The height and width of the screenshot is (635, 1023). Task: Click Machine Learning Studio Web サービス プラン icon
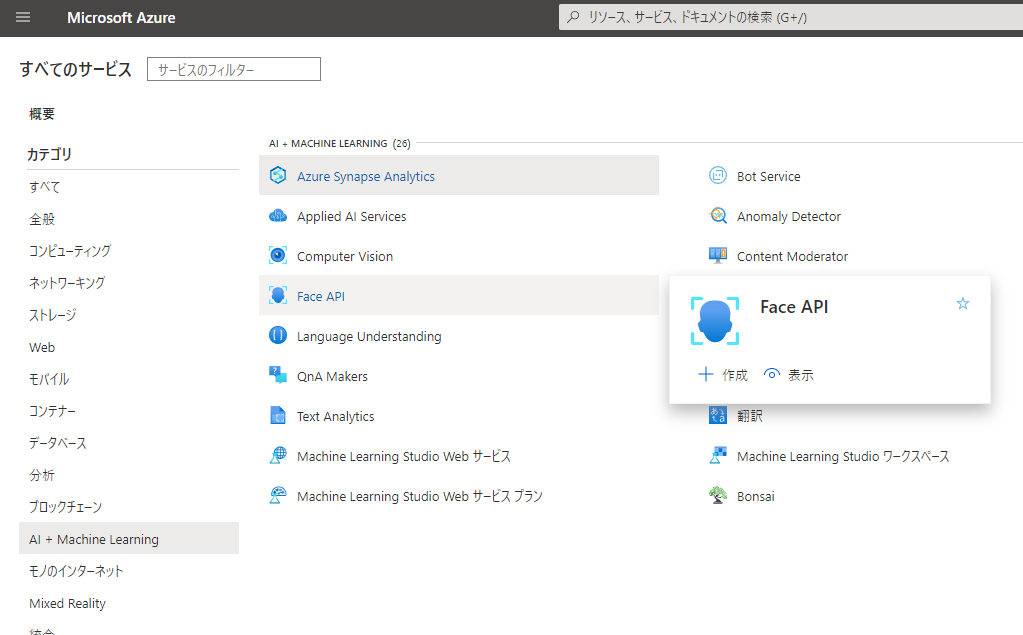click(278, 495)
